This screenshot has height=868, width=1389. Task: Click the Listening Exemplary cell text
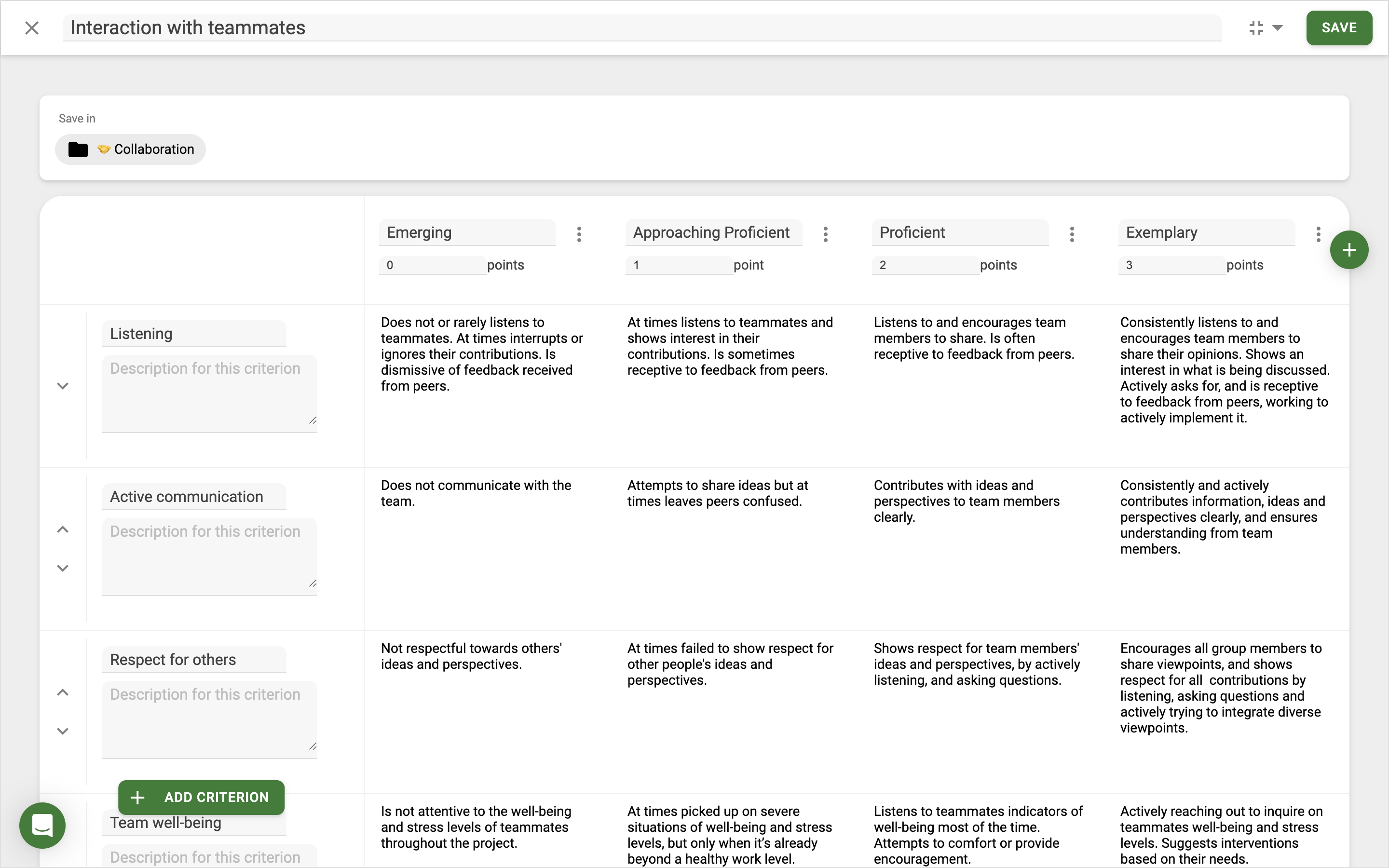(1225, 370)
